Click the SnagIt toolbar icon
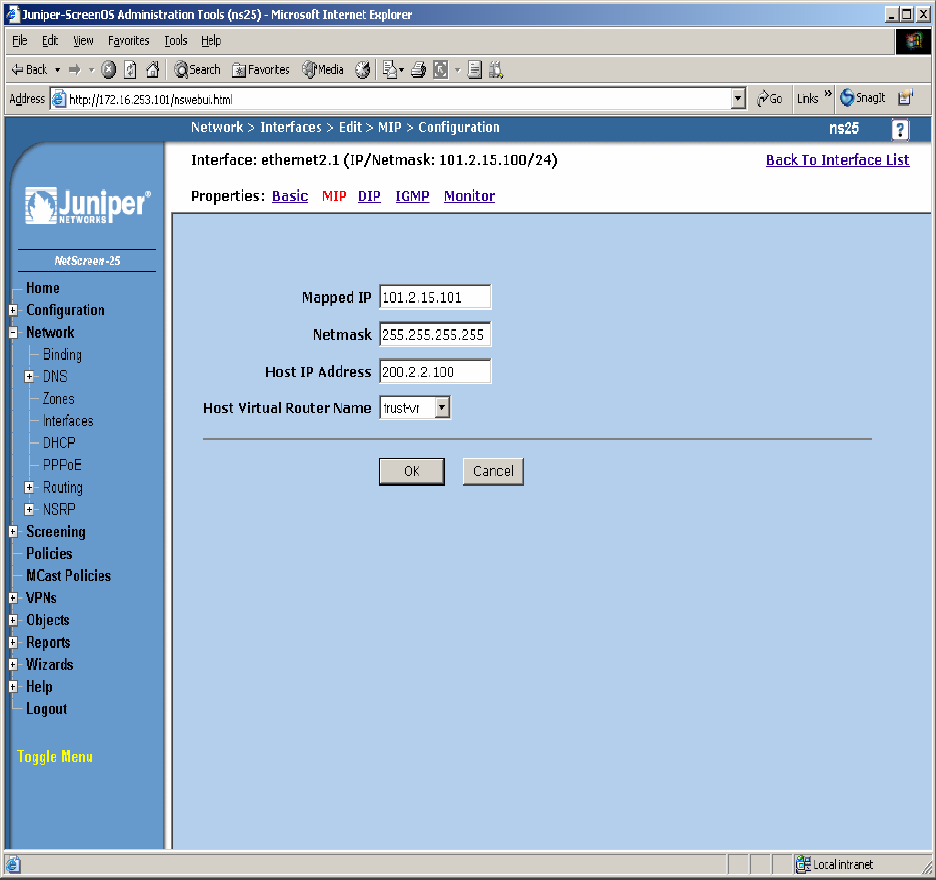Image resolution: width=936 pixels, height=880 pixels. (x=863, y=98)
